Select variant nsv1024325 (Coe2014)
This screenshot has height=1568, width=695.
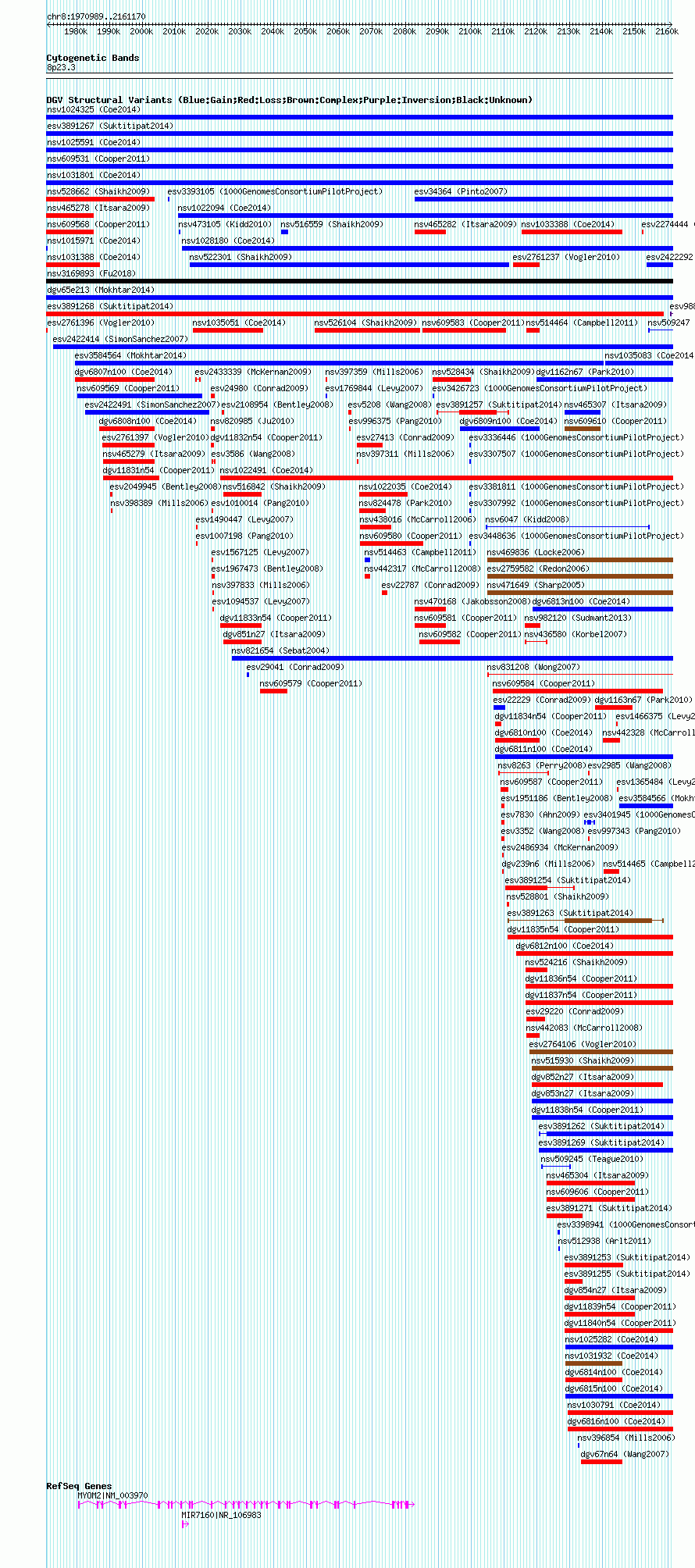click(94, 109)
